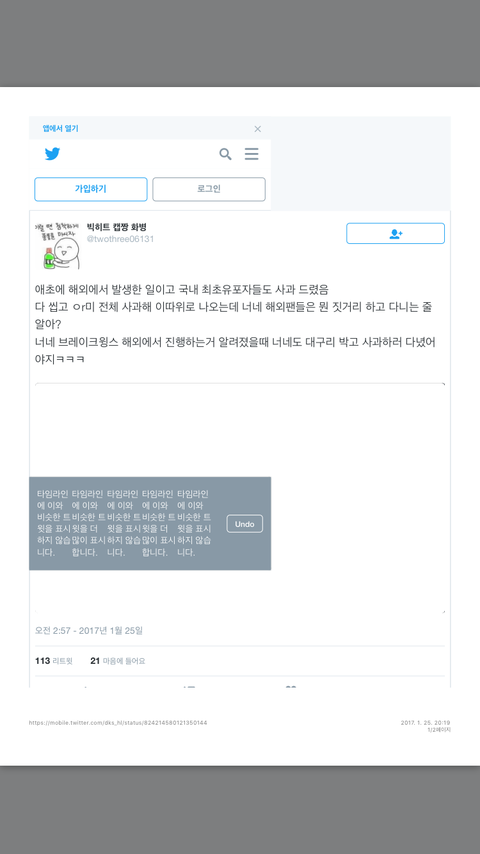Open the 앱에서 열기 link

click(60, 129)
